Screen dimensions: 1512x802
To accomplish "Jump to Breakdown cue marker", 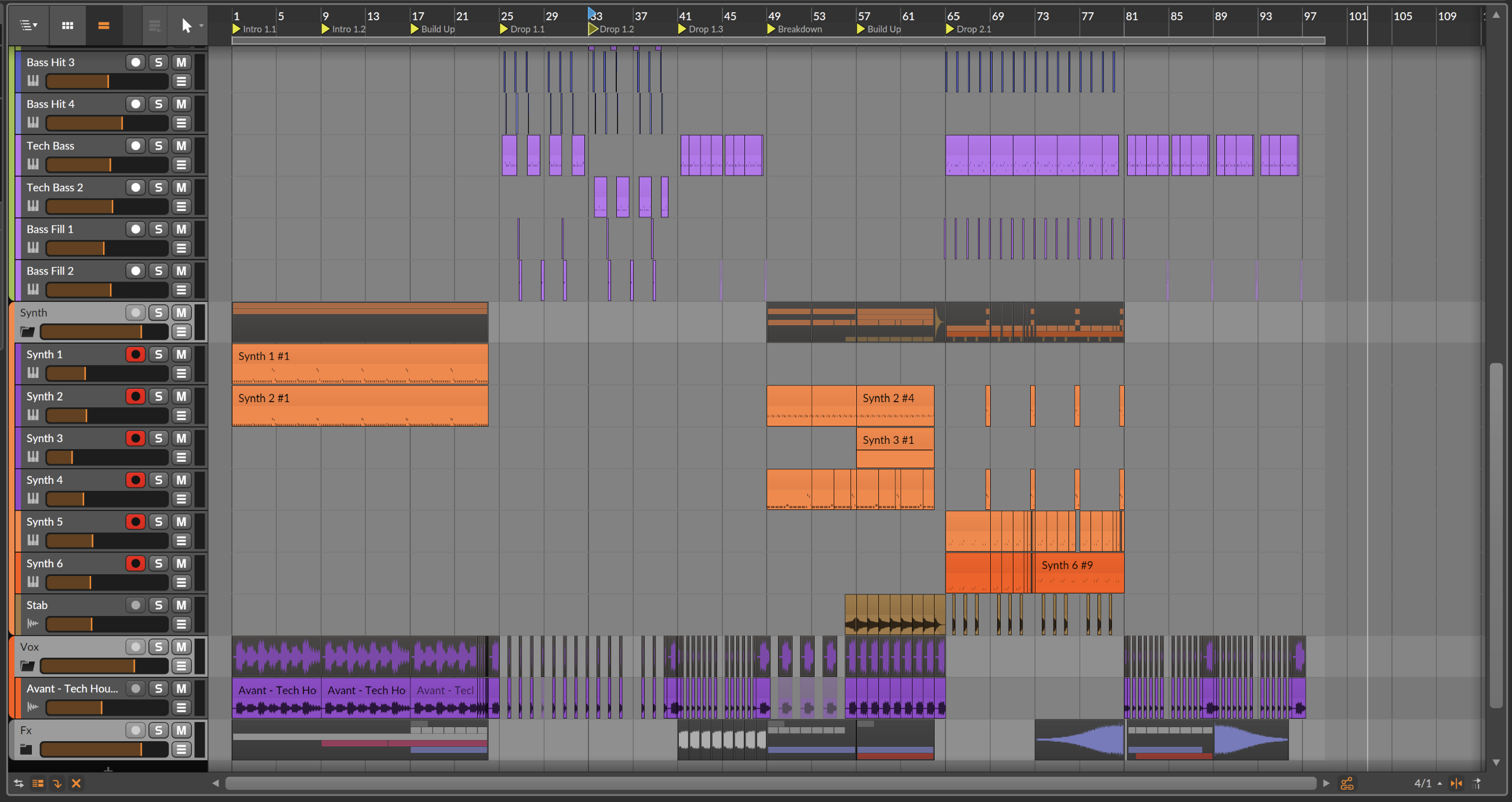I will 772,29.
